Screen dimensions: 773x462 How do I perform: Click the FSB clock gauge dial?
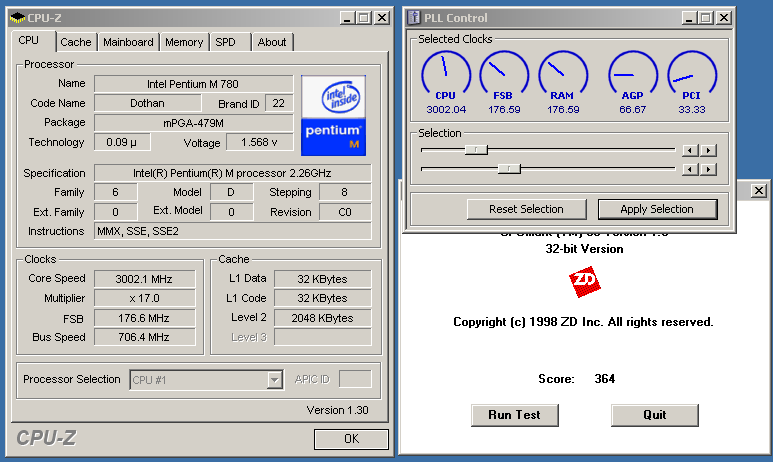pos(504,73)
